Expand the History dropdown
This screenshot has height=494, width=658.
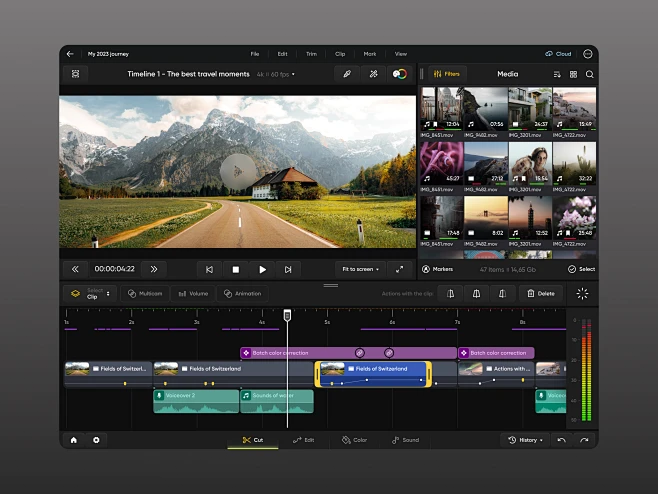click(526, 440)
